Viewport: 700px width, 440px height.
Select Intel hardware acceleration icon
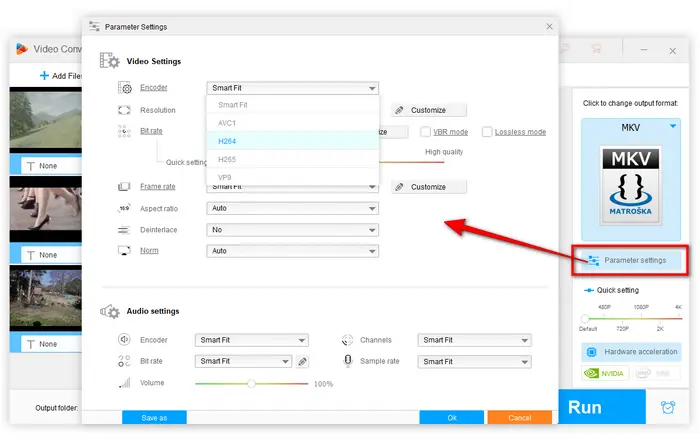655,373
